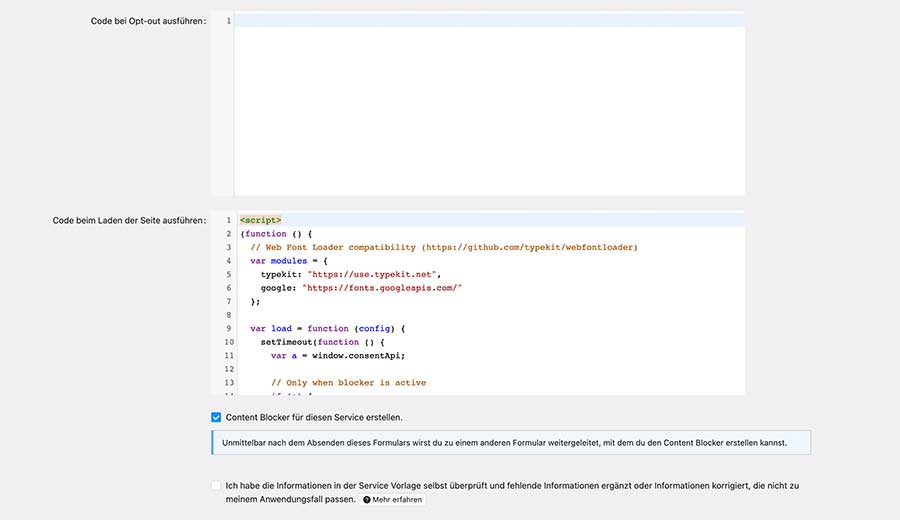Click the 'Code beim Laden der Seite ausführen' label
900x520 pixels.
[x=129, y=220]
